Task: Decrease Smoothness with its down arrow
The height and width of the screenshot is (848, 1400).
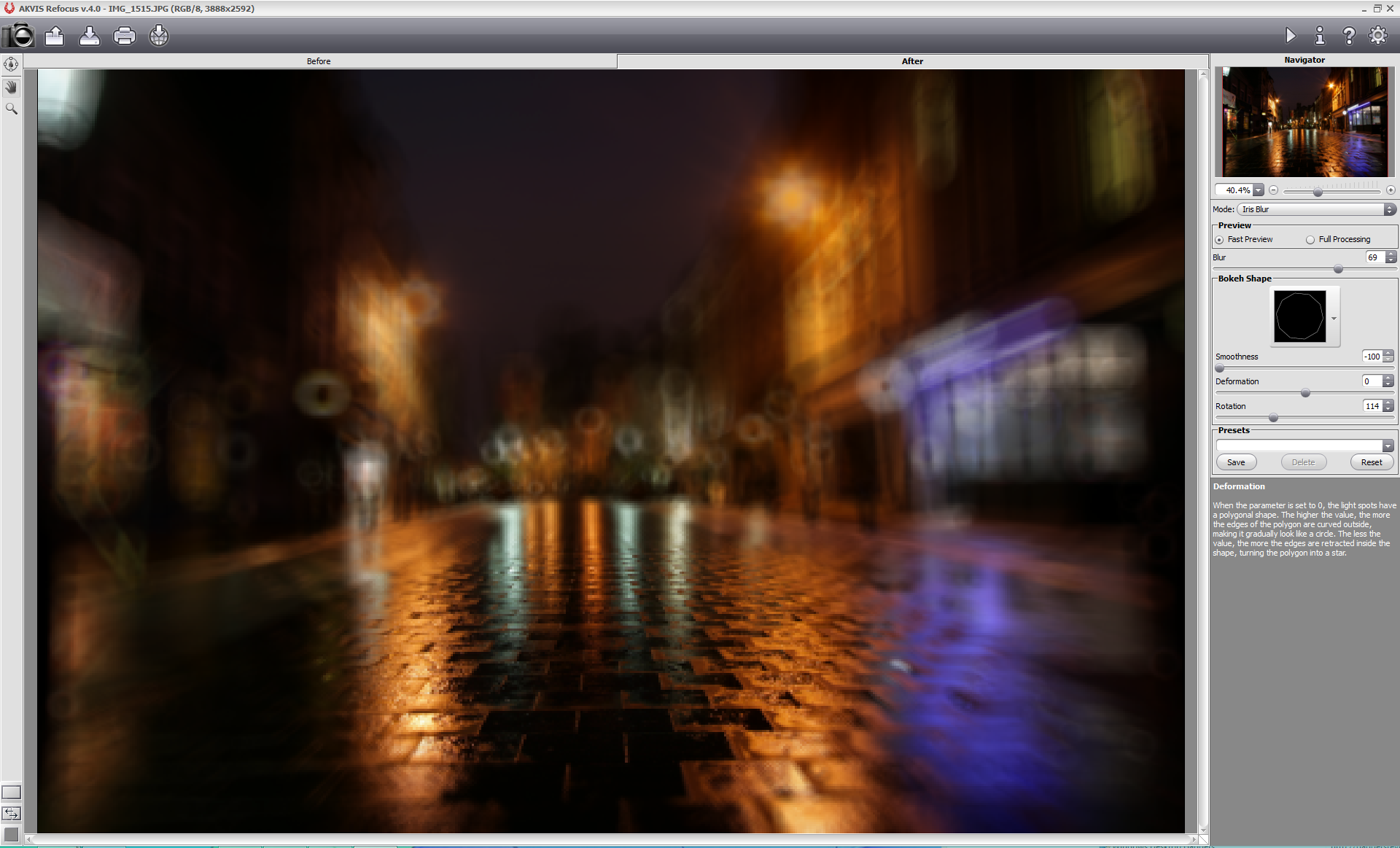Action: (x=1388, y=359)
